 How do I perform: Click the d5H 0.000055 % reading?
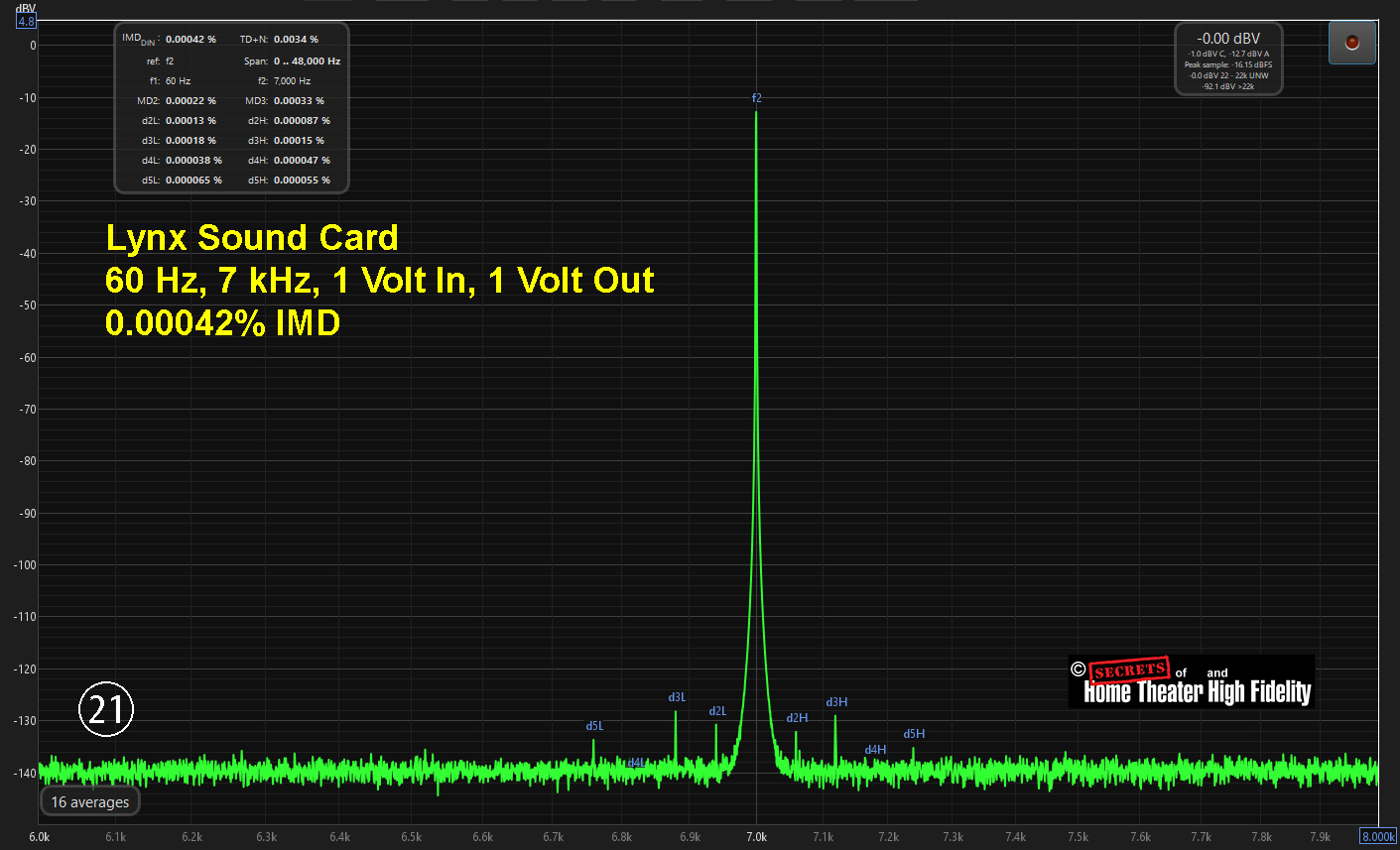289,181
